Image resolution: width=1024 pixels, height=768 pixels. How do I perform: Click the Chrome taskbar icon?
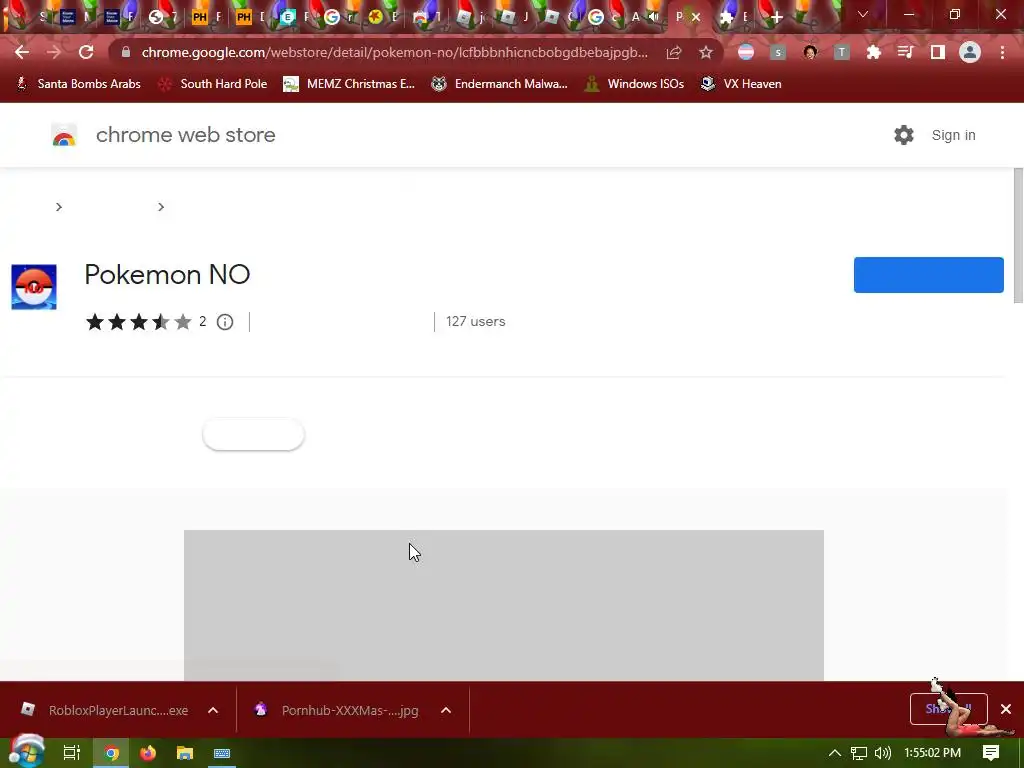(112, 753)
